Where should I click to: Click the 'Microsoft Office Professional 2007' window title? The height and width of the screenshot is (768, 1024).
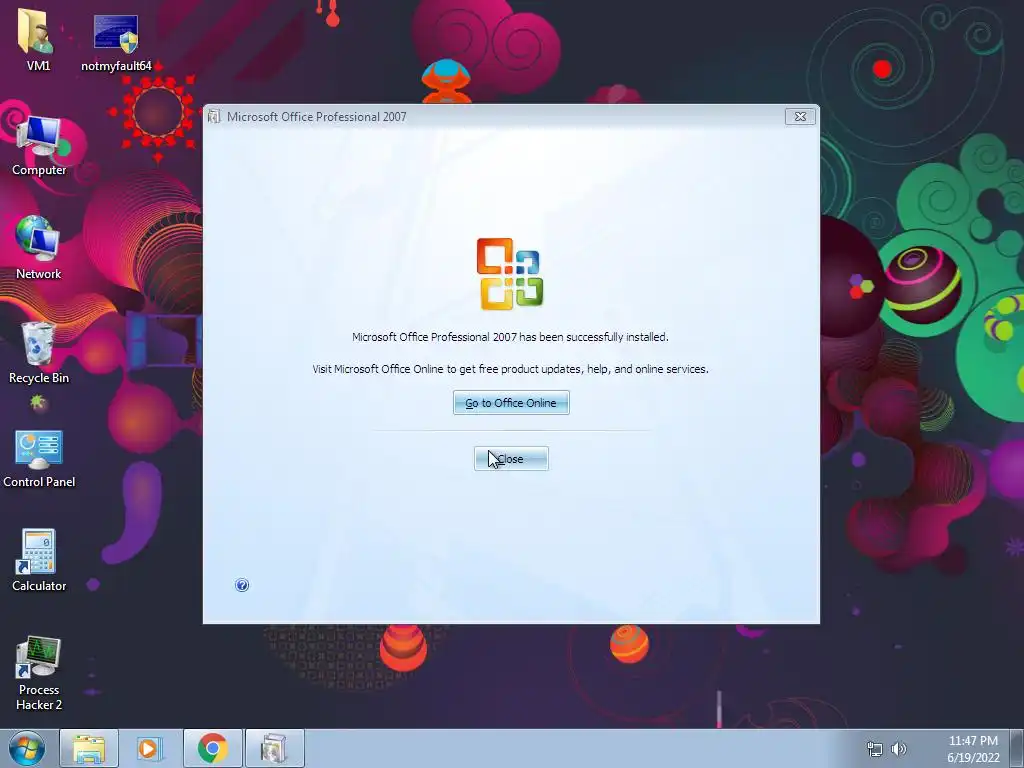pos(317,117)
